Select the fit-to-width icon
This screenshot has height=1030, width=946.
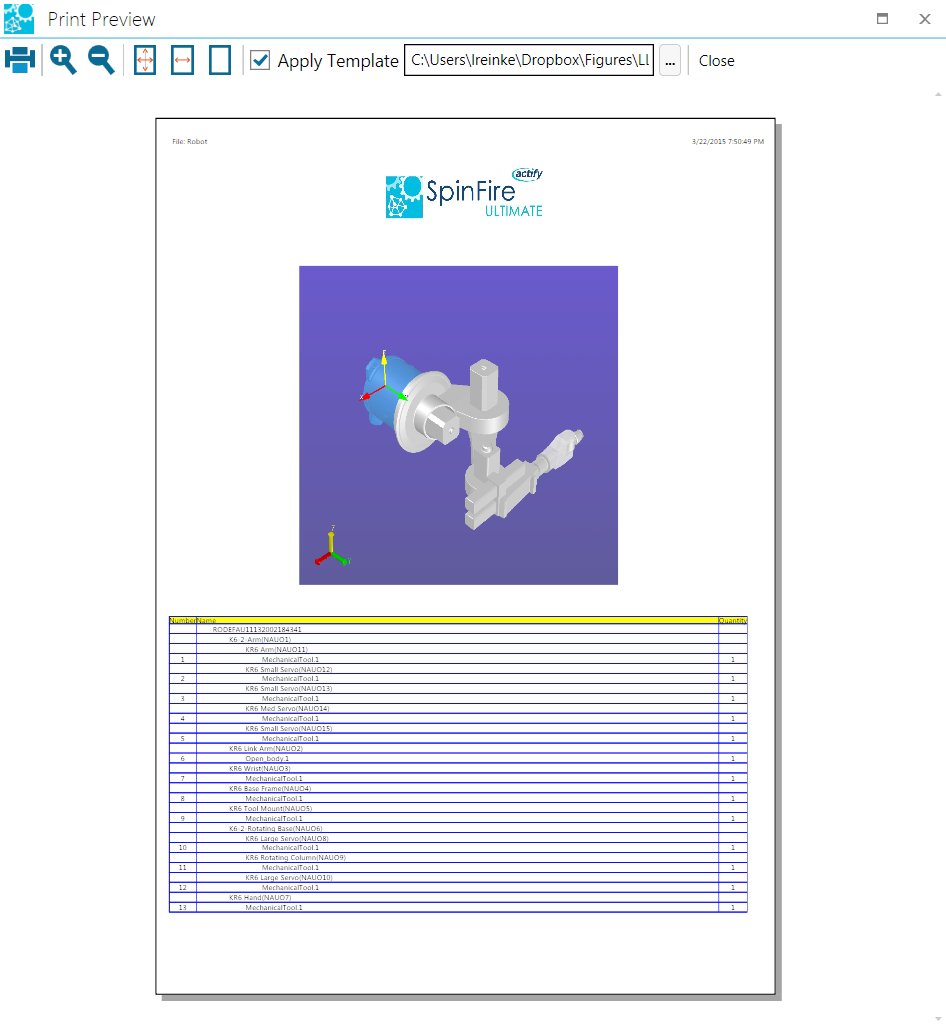pos(182,60)
